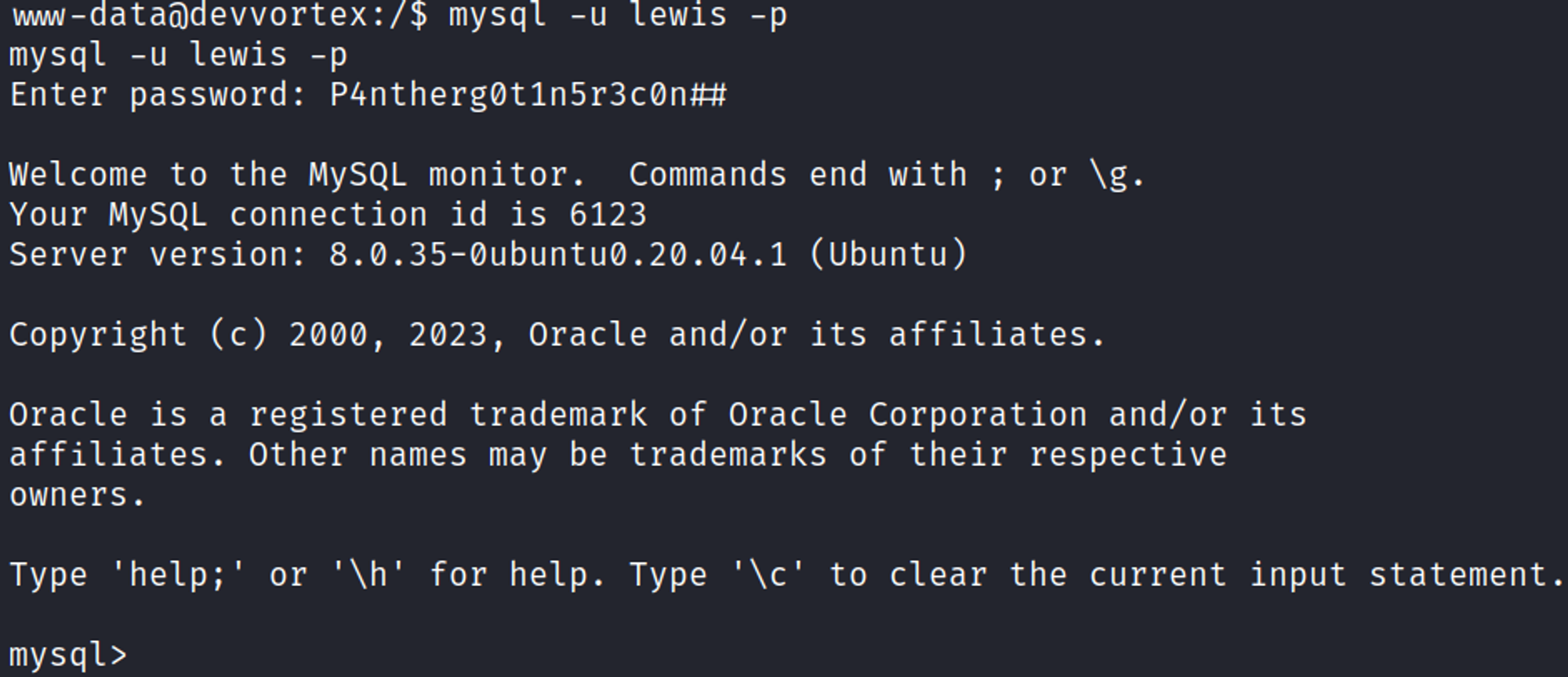Click the 'Welcome to the MySQL monitor.' text
The width and height of the screenshot is (1568, 677).
tap(296, 175)
